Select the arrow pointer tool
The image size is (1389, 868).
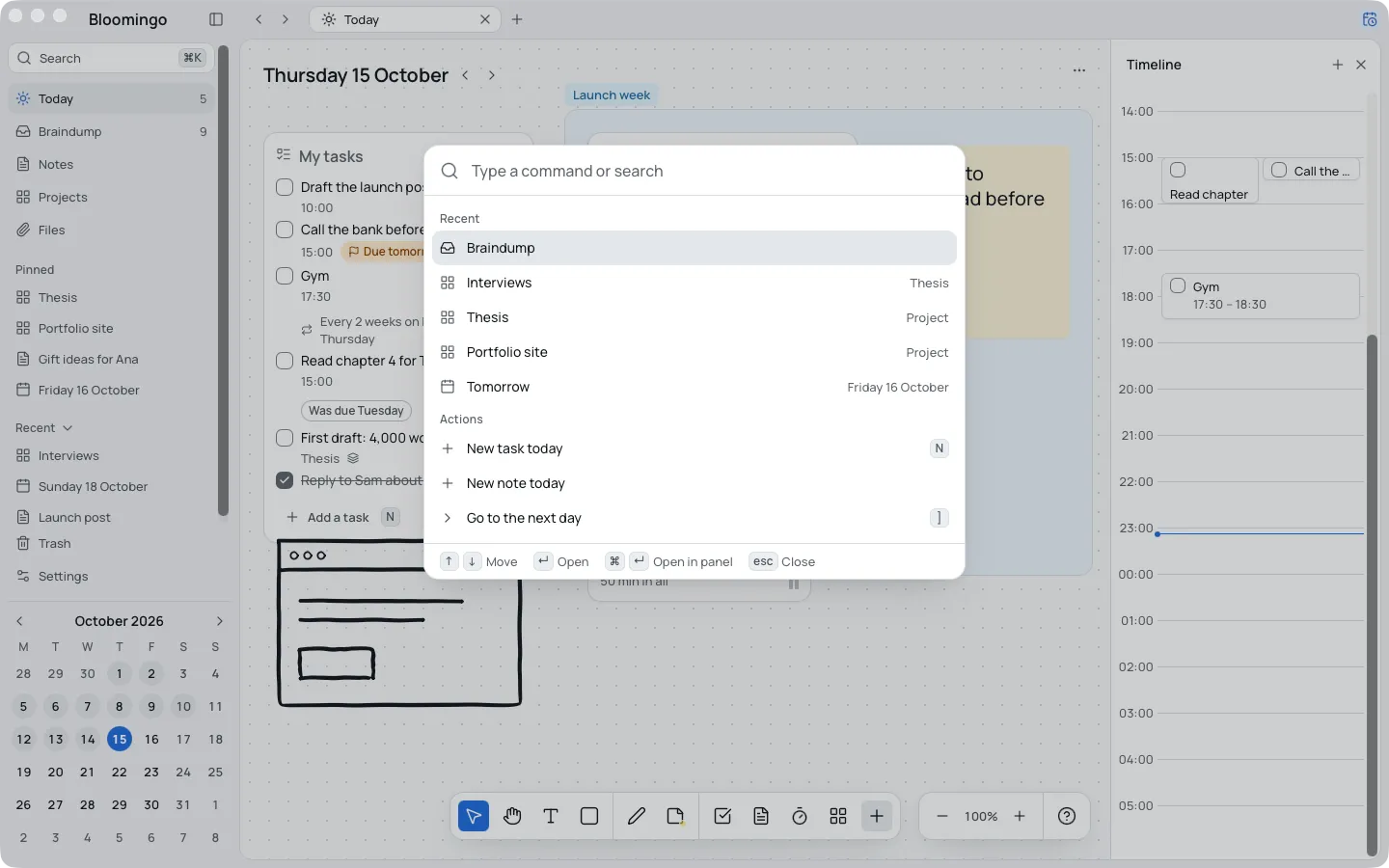[x=474, y=816]
